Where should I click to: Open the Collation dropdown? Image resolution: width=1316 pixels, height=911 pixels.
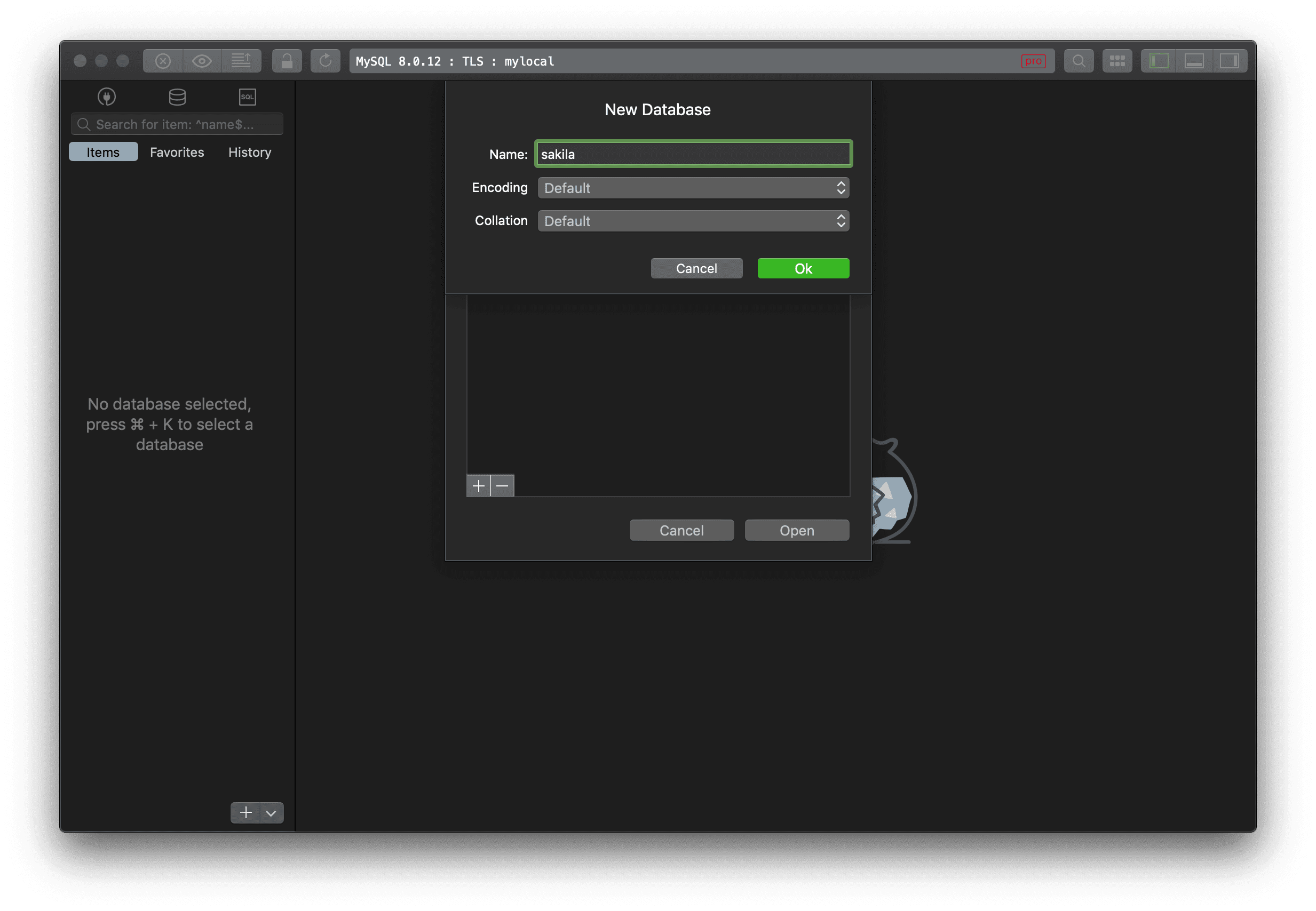pos(693,221)
